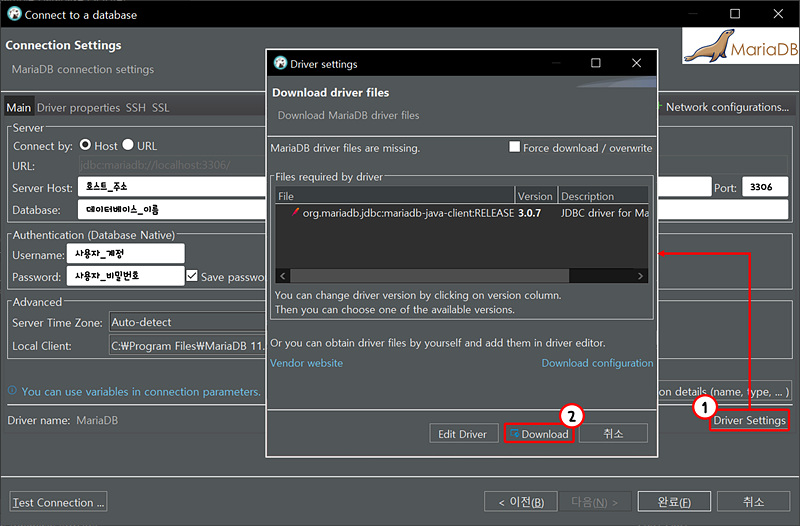The width and height of the screenshot is (800, 526).
Task: Enable Force download / overwrite checkbox
Action: click(x=514, y=147)
